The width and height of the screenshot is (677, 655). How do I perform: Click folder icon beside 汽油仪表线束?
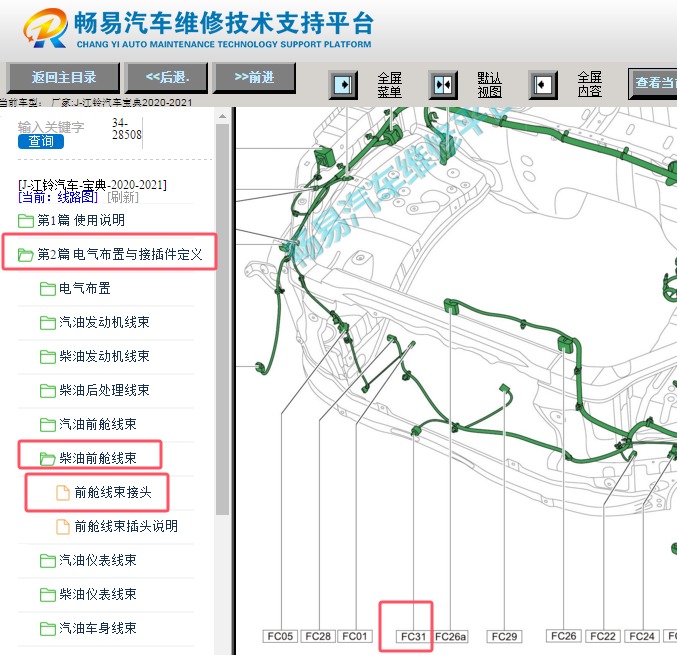[47, 560]
